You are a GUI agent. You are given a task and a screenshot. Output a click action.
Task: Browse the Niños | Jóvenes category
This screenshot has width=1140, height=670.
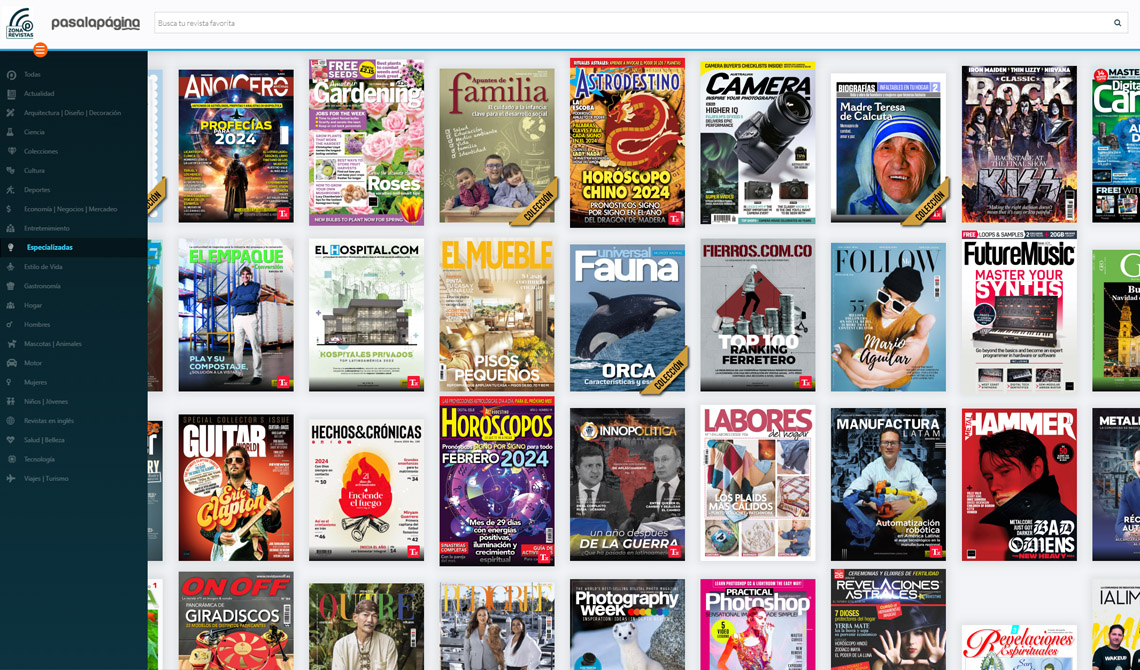tap(44, 401)
